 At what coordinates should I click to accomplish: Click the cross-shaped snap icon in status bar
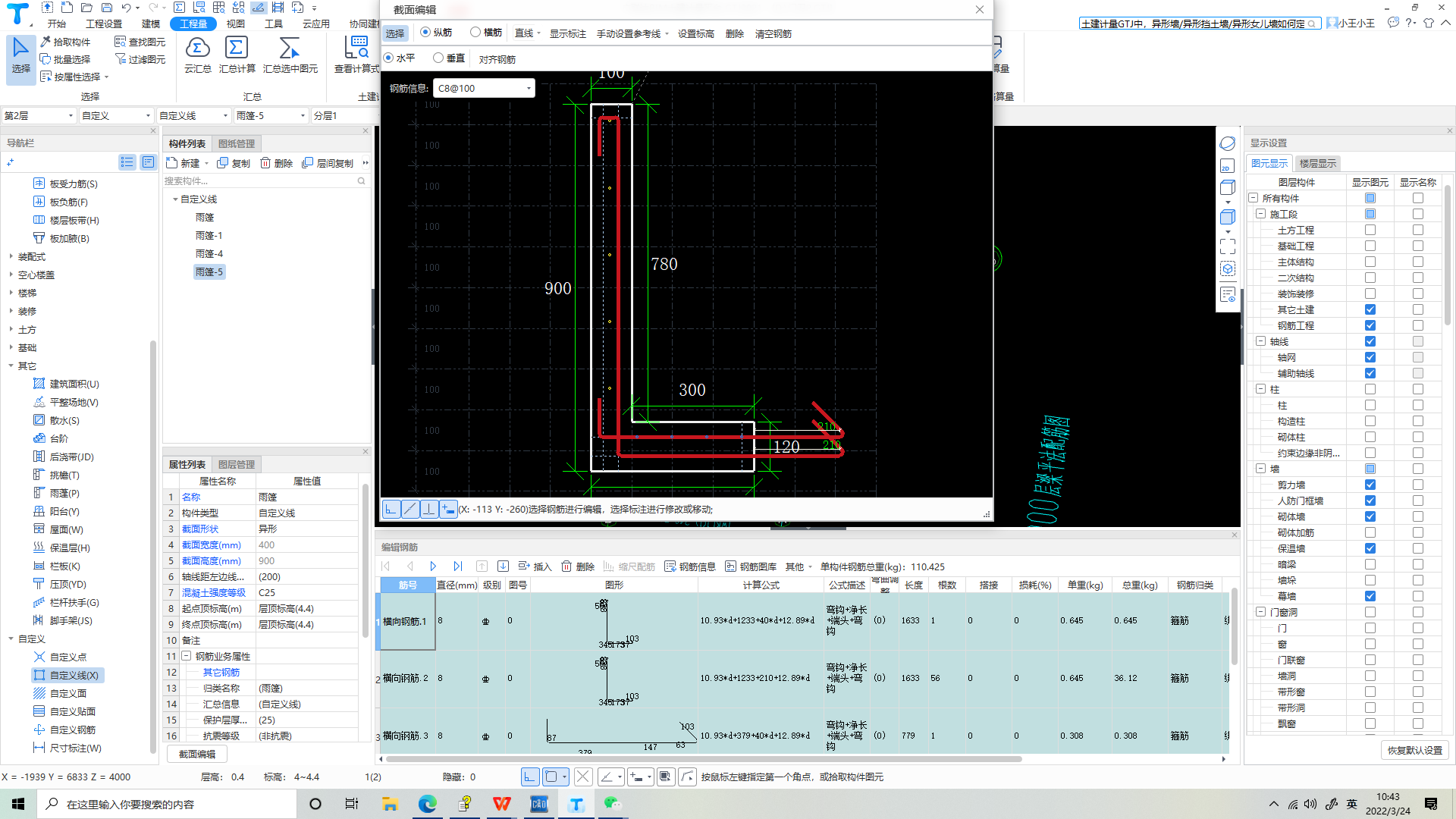583,777
